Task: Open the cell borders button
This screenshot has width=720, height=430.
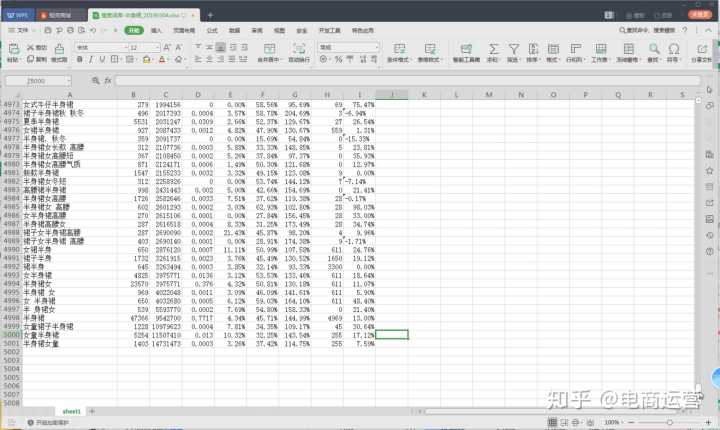Action: (x=114, y=59)
